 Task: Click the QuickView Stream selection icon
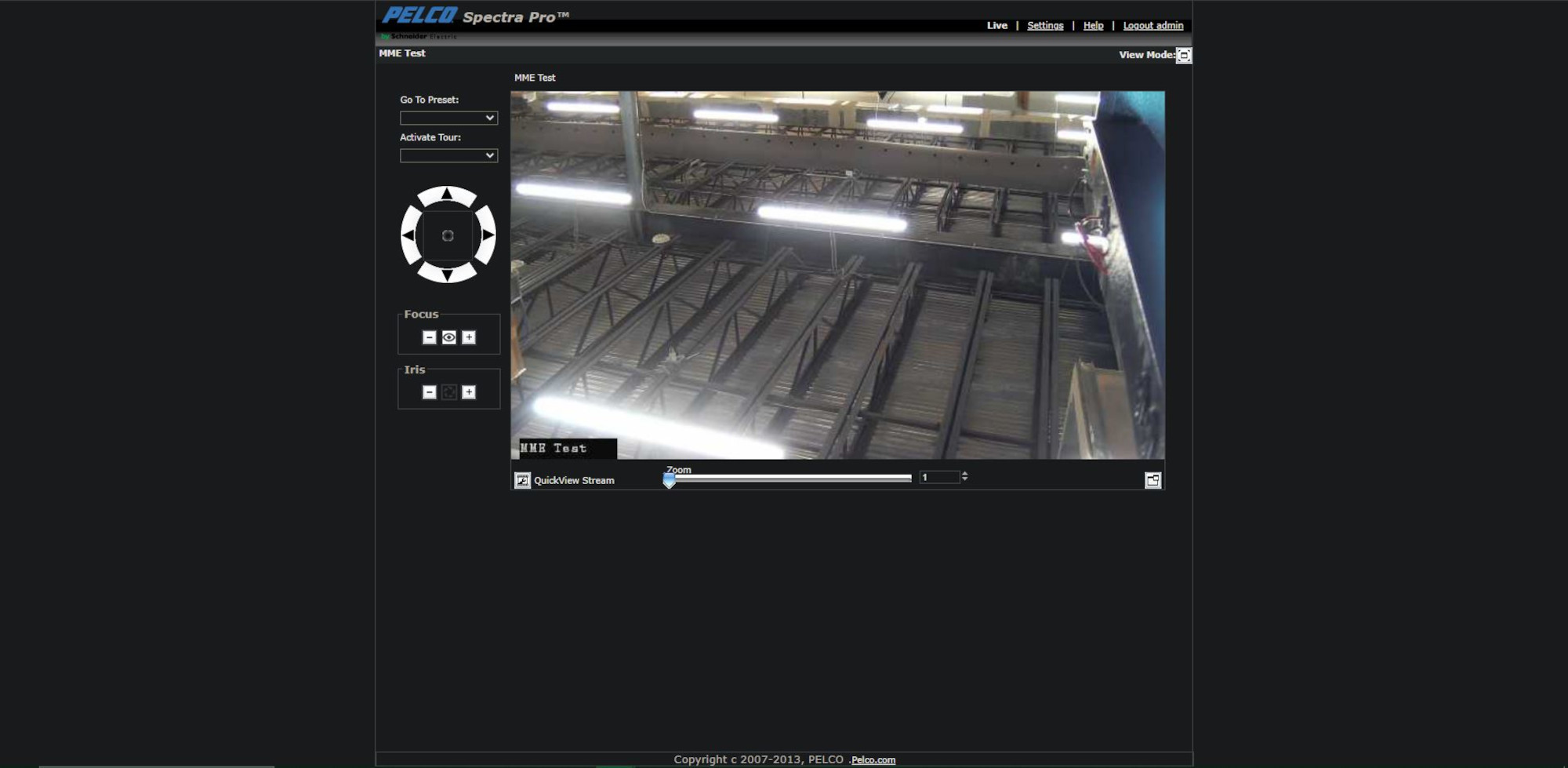(x=522, y=480)
